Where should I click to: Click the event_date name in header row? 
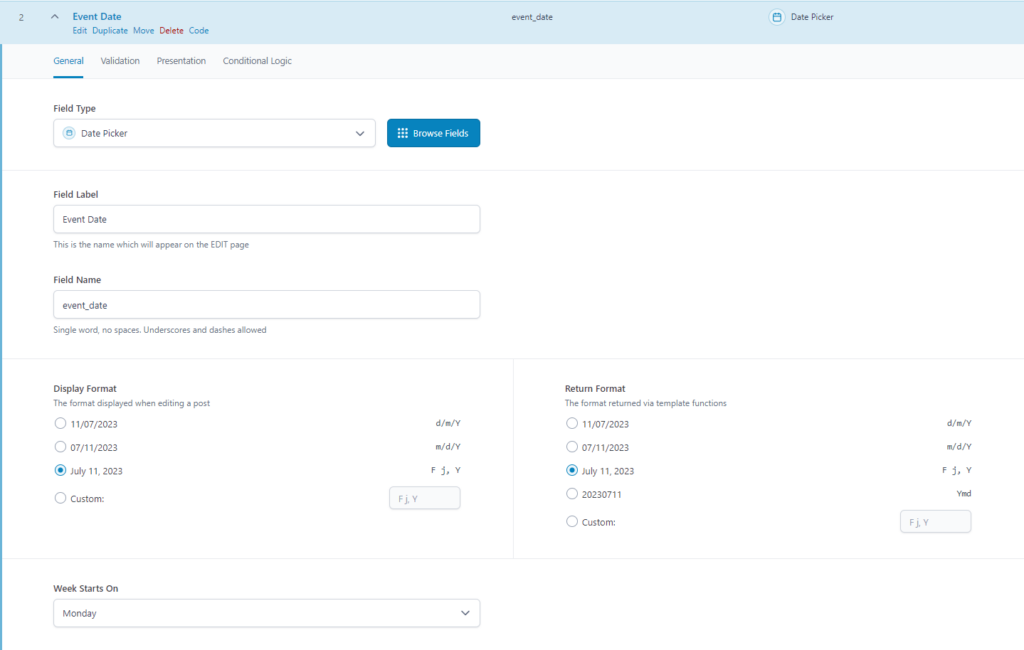coord(532,17)
